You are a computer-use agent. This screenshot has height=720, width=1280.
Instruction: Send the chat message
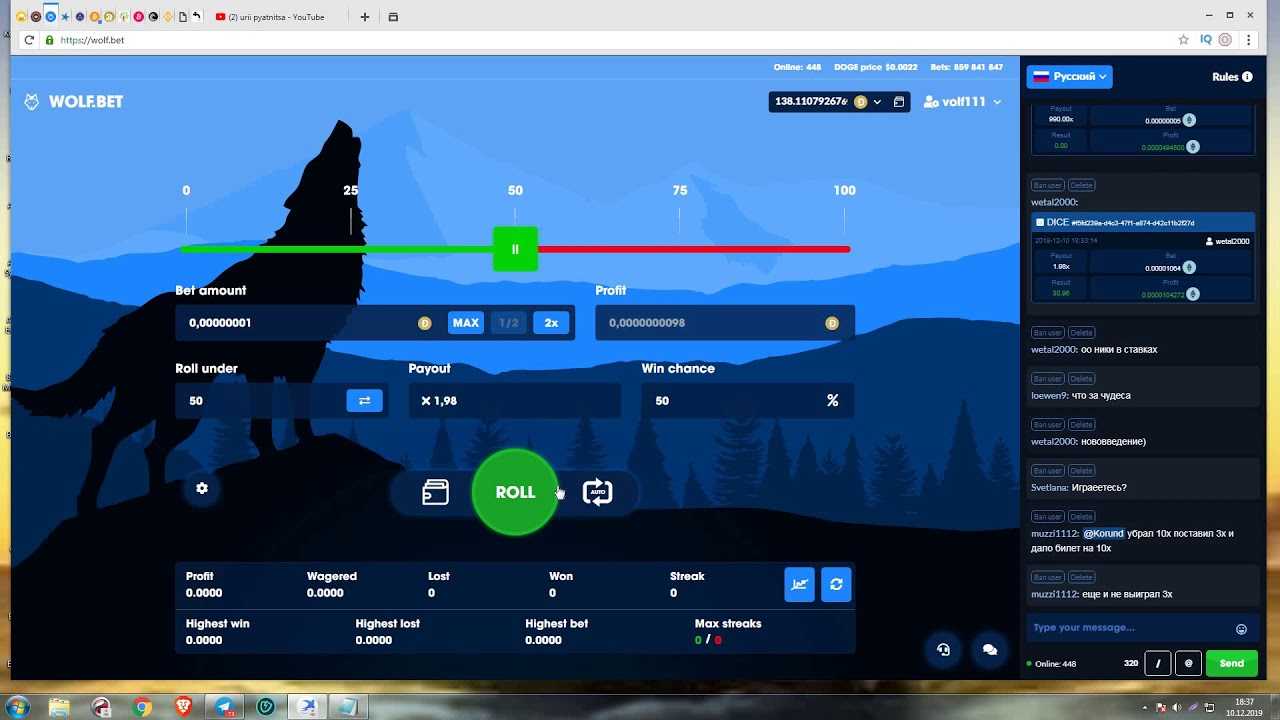tap(1231, 663)
